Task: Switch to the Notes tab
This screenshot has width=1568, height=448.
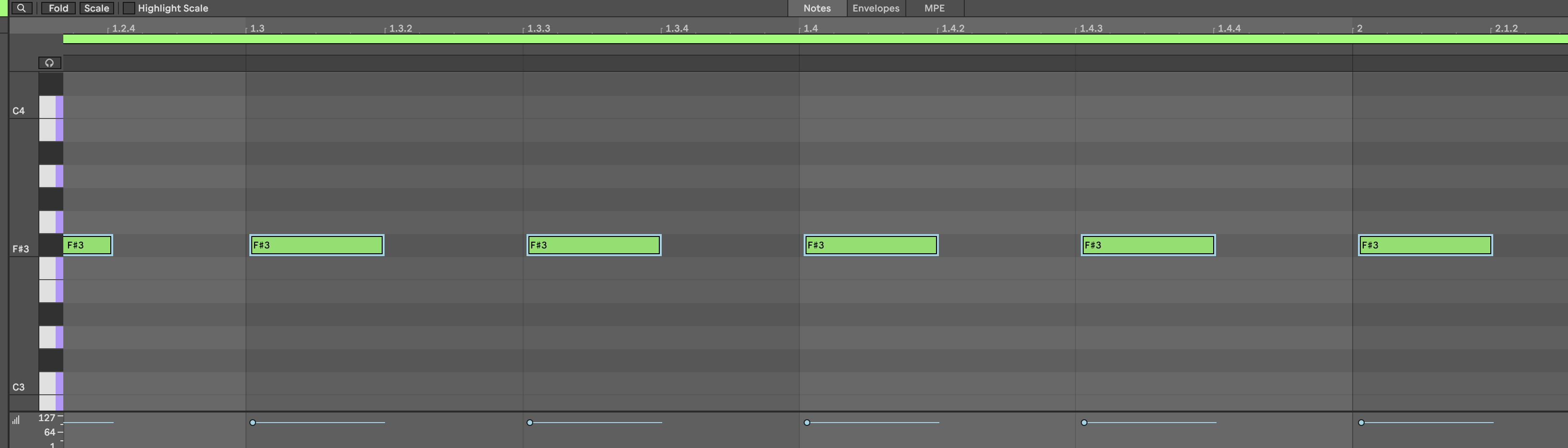Action: pyautogui.click(x=816, y=8)
